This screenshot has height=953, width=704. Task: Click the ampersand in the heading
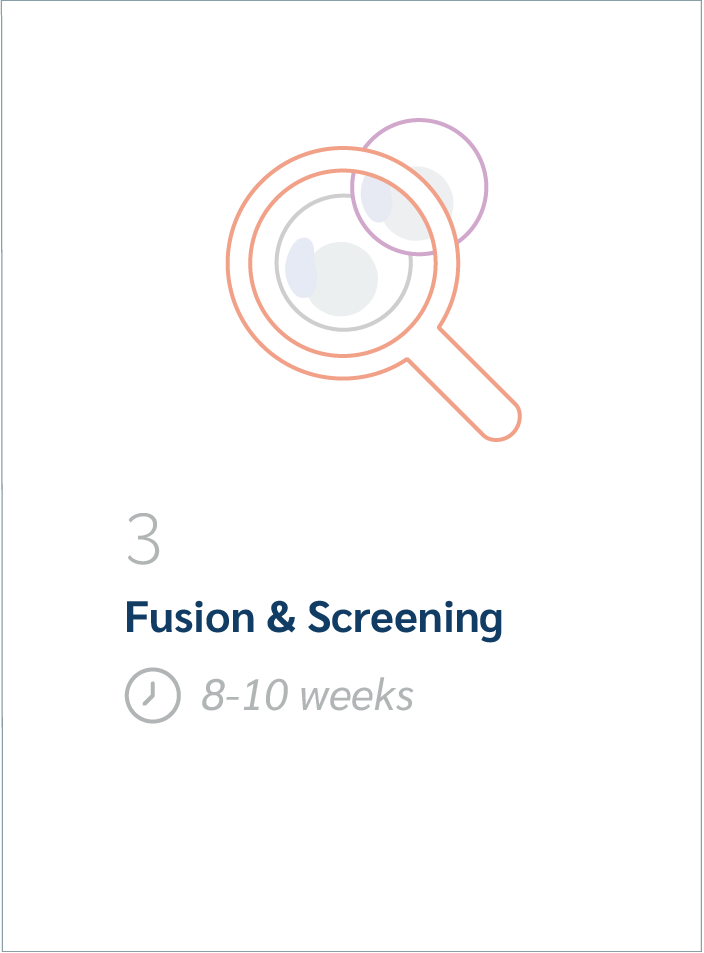coord(281,618)
